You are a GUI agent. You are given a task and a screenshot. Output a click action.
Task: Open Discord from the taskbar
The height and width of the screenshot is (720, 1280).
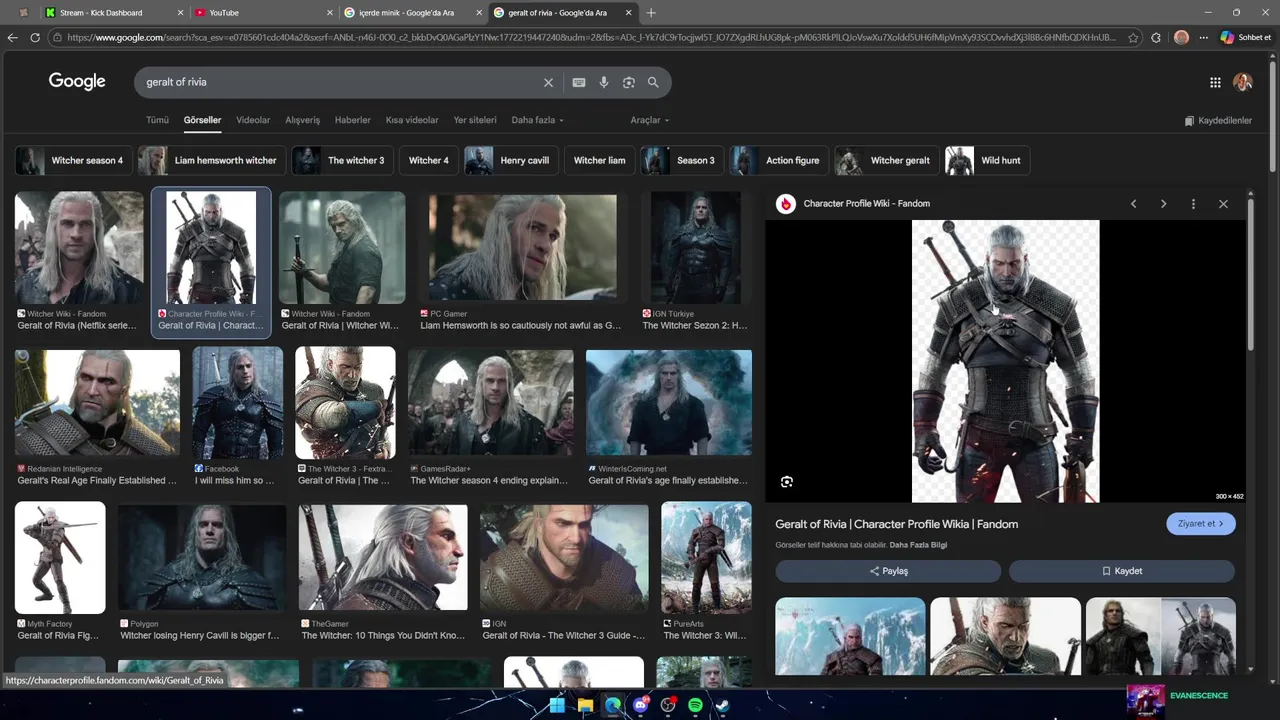coord(641,706)
